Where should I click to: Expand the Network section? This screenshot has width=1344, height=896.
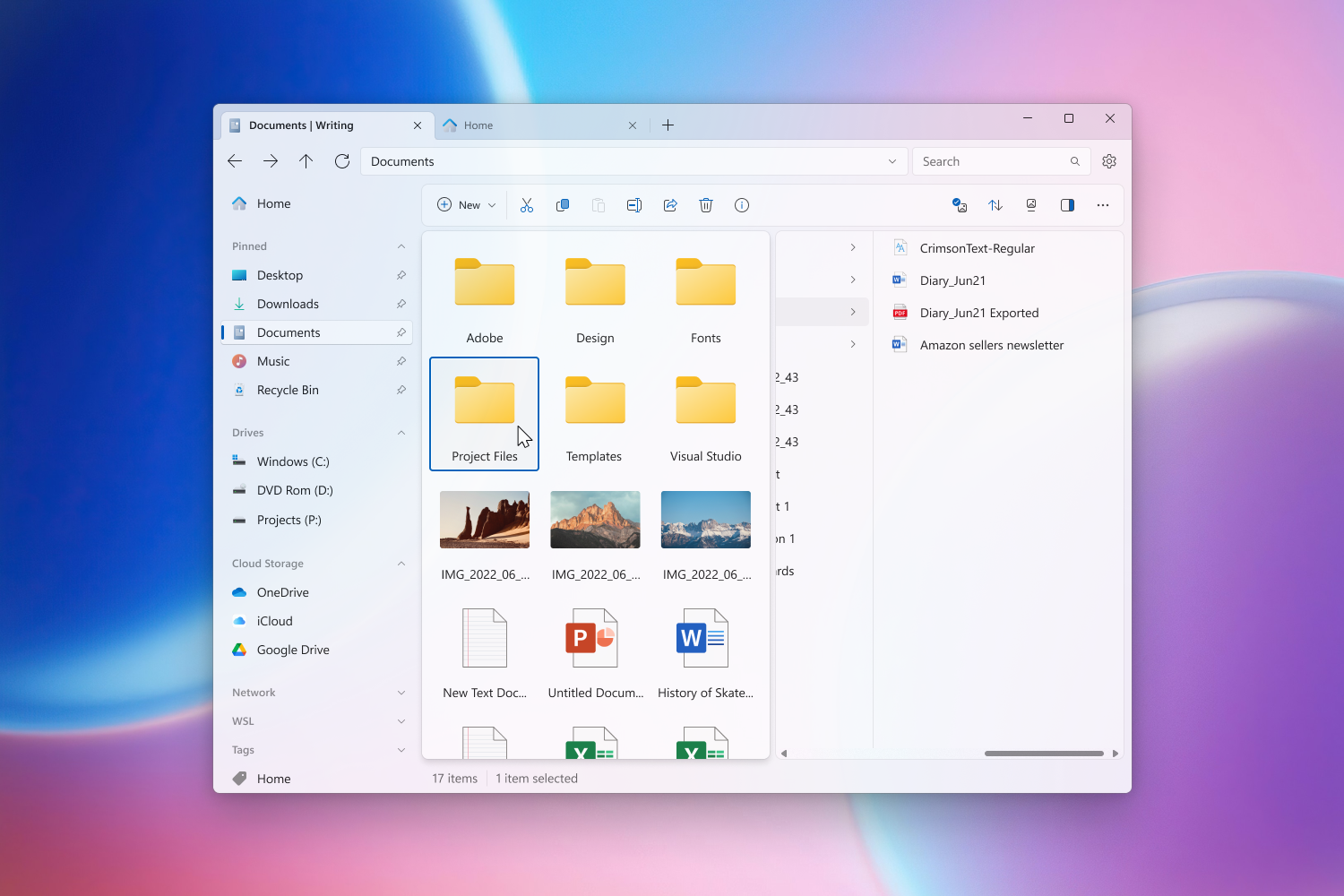pyautogui.click(x=401, y=692)
